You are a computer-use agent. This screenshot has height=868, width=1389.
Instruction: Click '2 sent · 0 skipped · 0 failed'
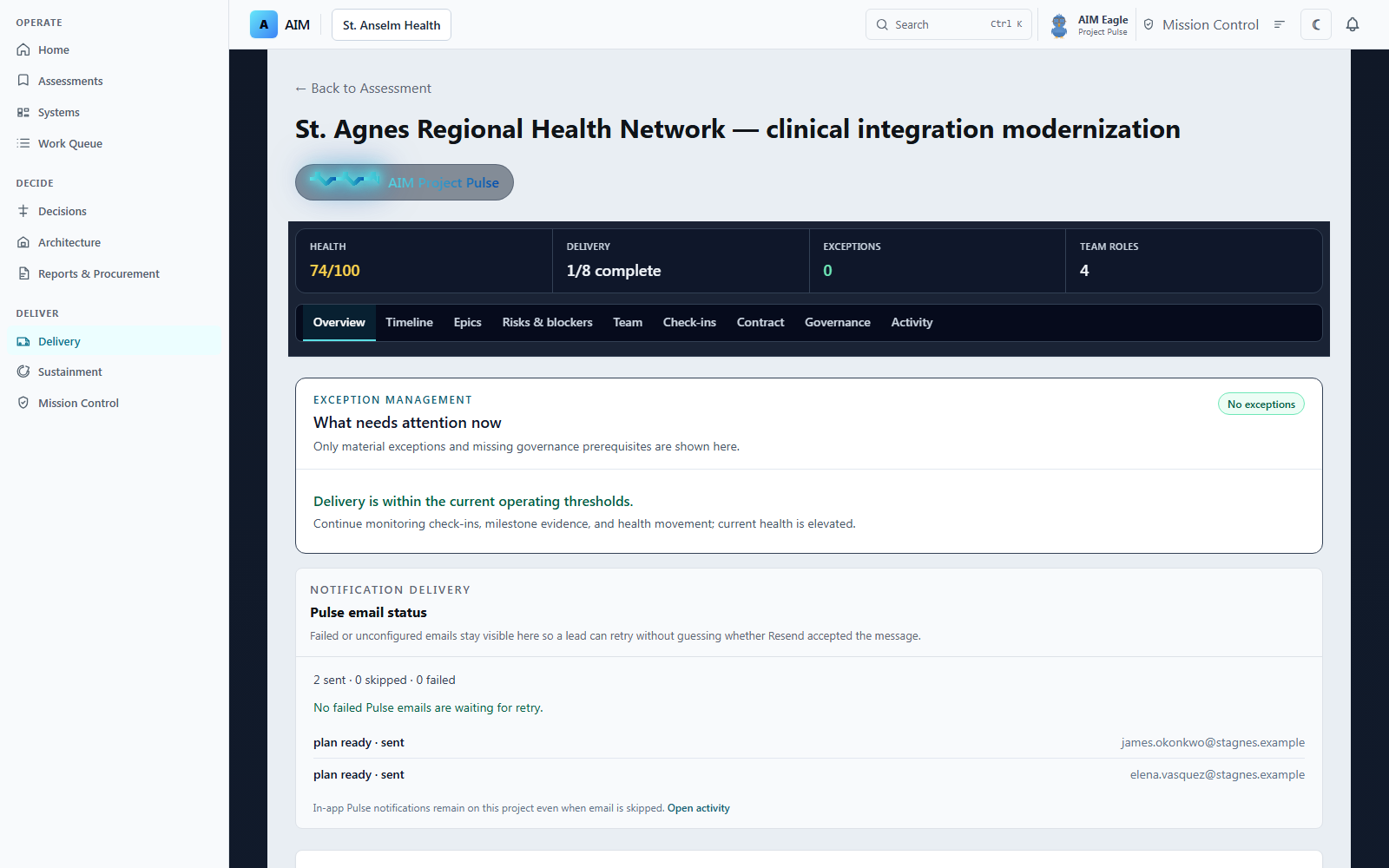384,680
